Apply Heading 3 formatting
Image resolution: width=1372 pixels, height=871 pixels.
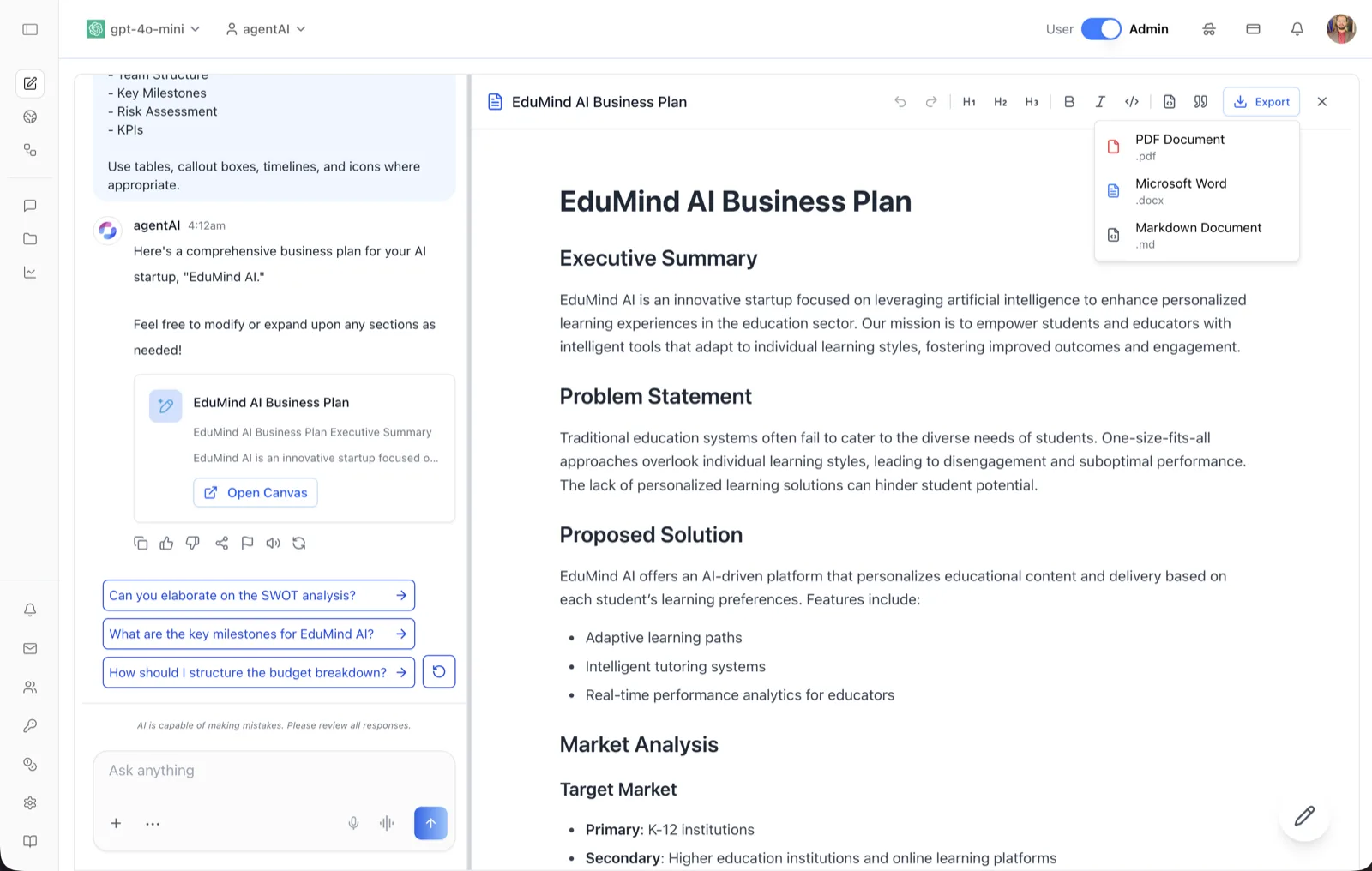click(1032, 102)
